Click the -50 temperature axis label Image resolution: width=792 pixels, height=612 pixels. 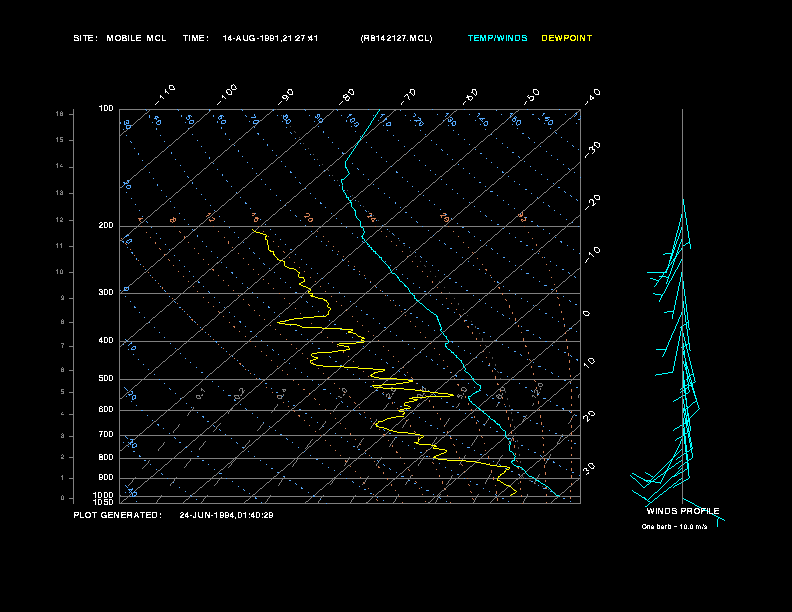532,97
